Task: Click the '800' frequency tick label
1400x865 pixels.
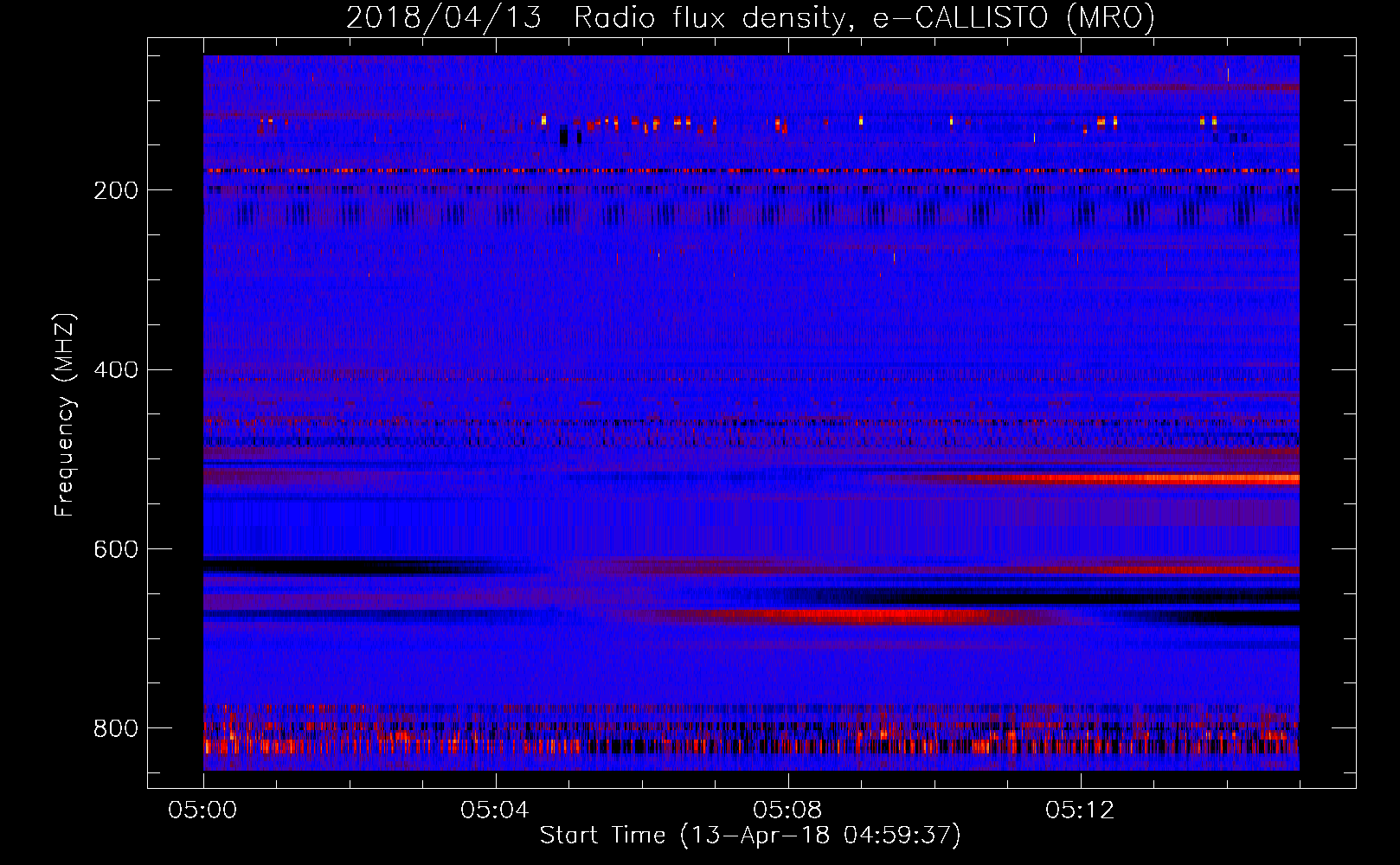Action: (x=116, y=729)
